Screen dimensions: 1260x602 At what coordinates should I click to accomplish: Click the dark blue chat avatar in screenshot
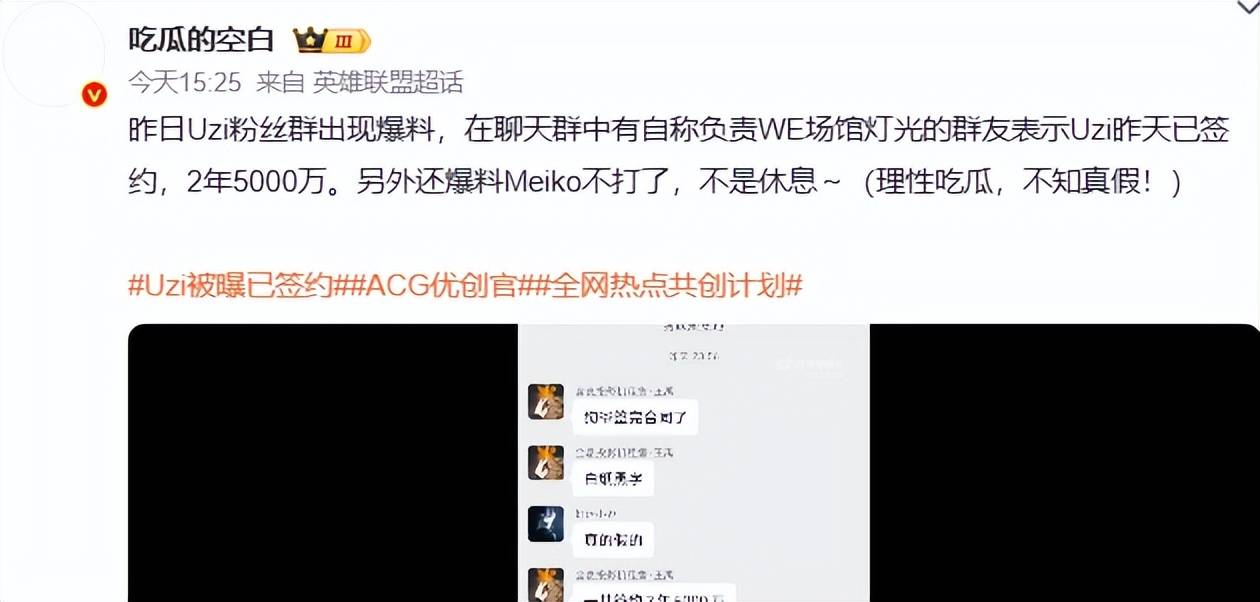(546, 524)
